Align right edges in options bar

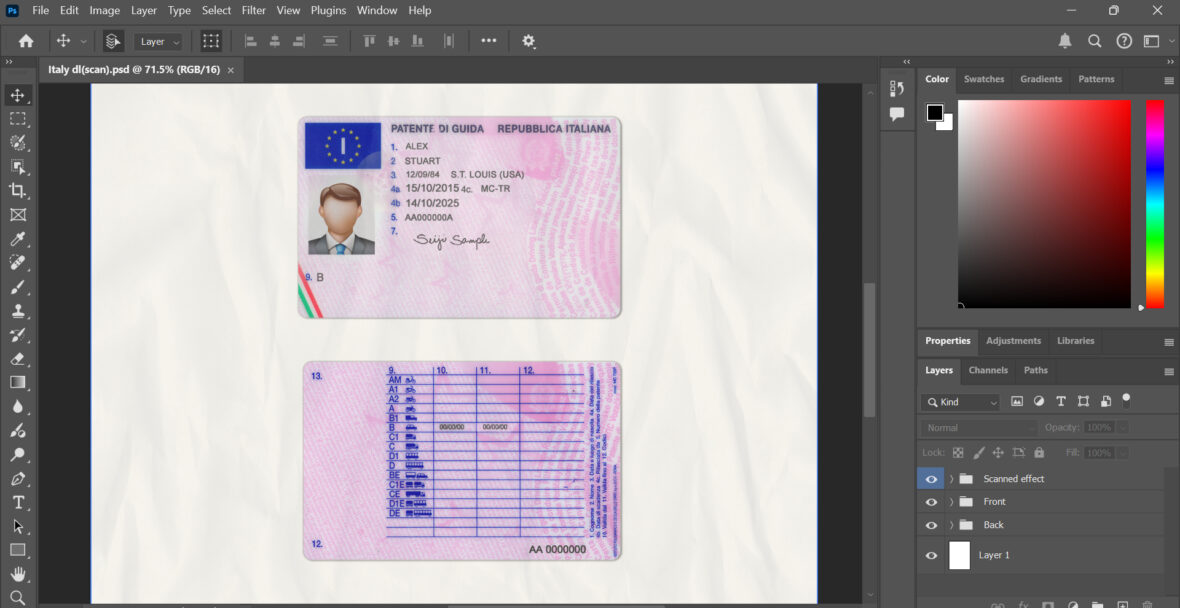299,41
